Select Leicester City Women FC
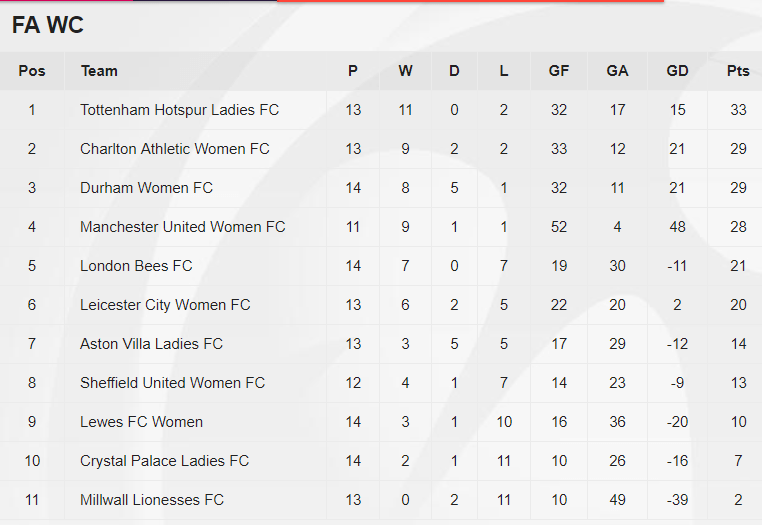Image resolution: width=762 pixels, height=525 pixels. (x=165, y=305)
